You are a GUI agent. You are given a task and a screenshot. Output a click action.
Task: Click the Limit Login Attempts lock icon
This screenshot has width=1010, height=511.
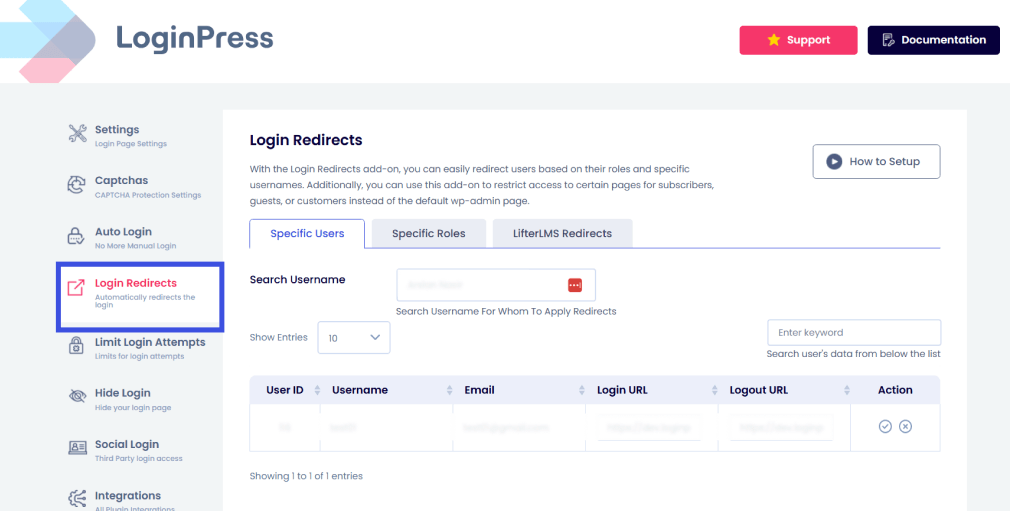[x=77, y=346]
